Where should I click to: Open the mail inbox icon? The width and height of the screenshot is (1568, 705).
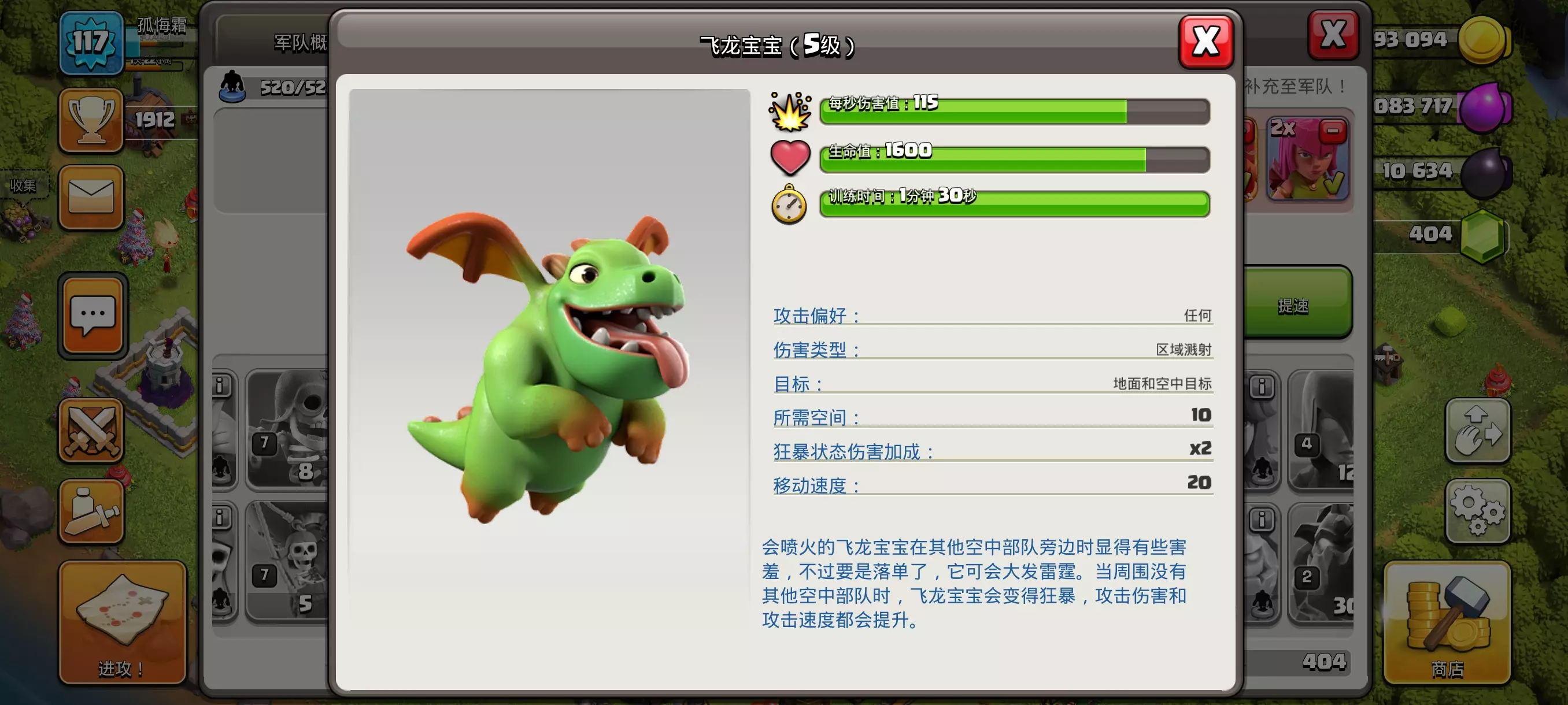pyautogui.click(x=91, y=197)
